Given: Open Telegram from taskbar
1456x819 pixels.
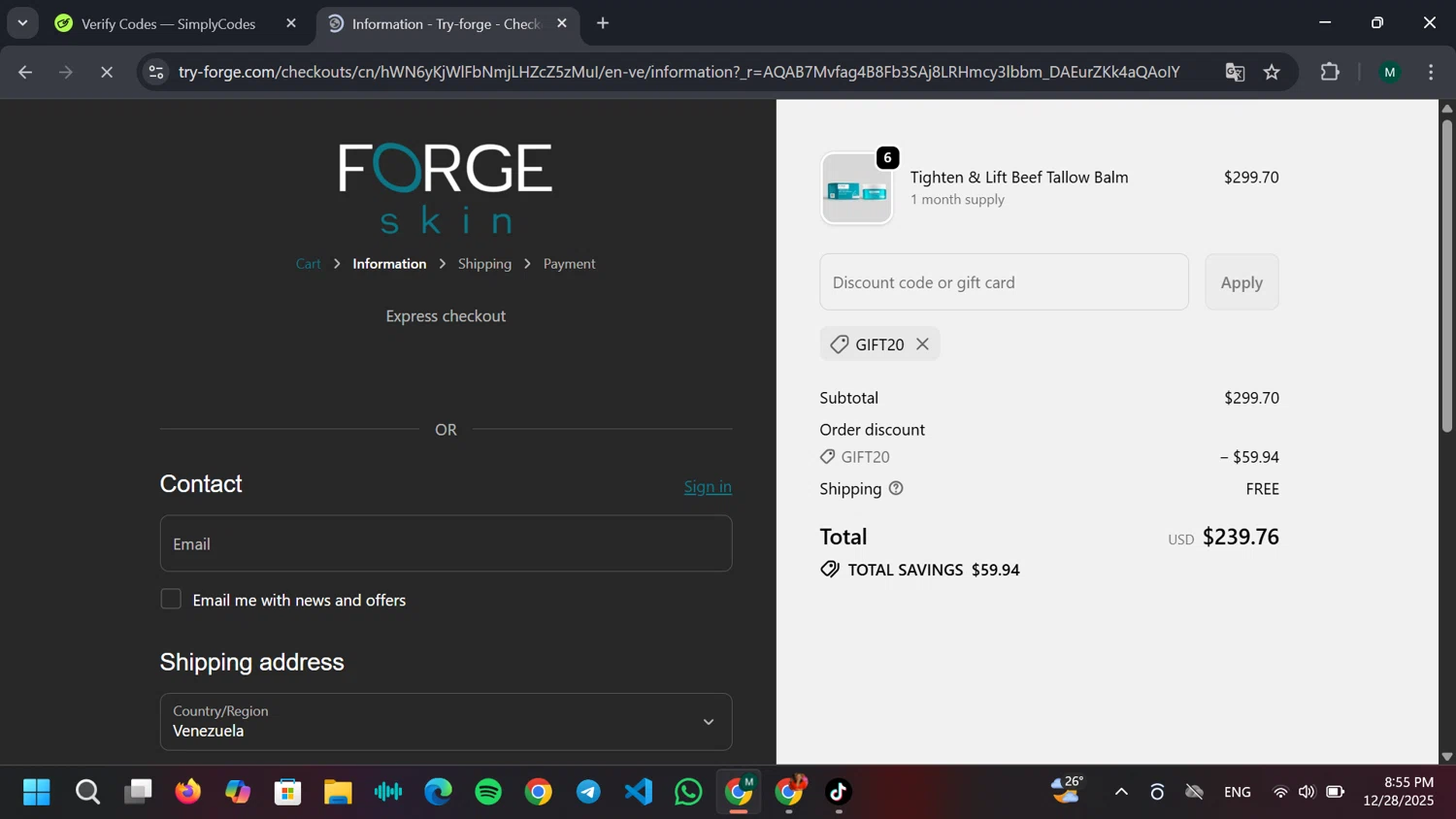Looking at the screenshot, I should click(588, 792).
